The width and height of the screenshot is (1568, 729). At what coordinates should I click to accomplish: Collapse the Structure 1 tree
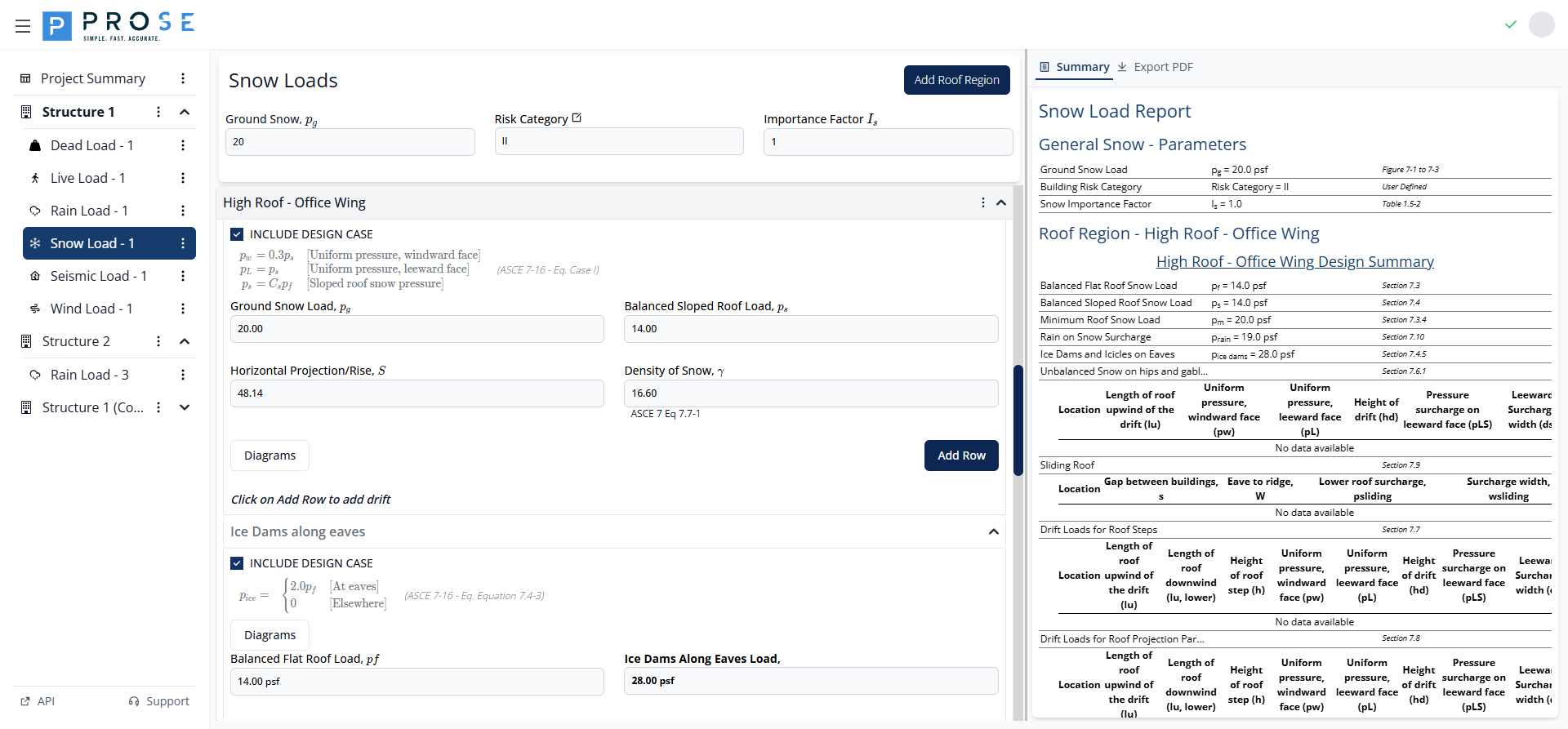coord(185,112)
